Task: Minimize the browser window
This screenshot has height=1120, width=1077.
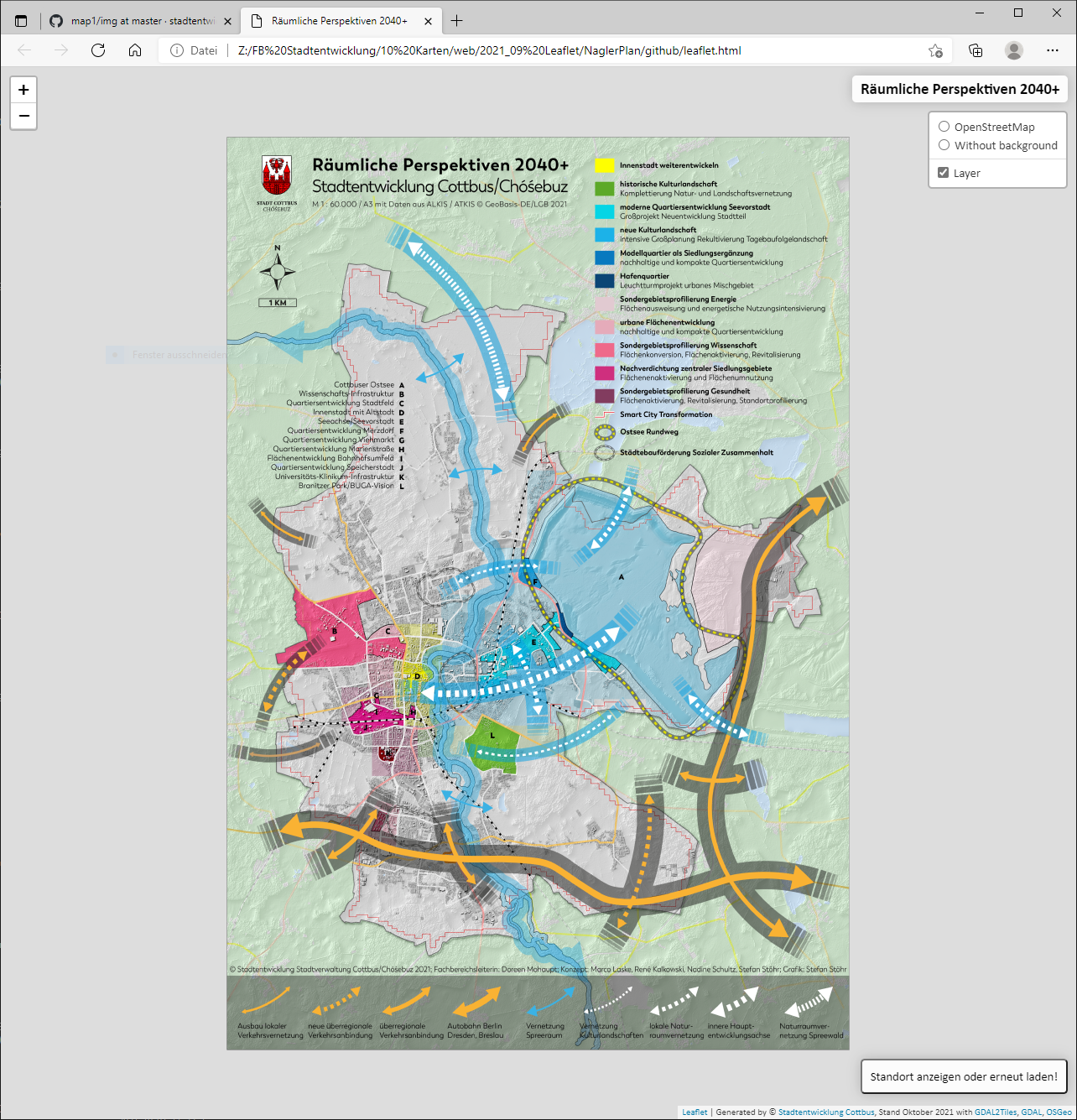Action: [981, 13]
